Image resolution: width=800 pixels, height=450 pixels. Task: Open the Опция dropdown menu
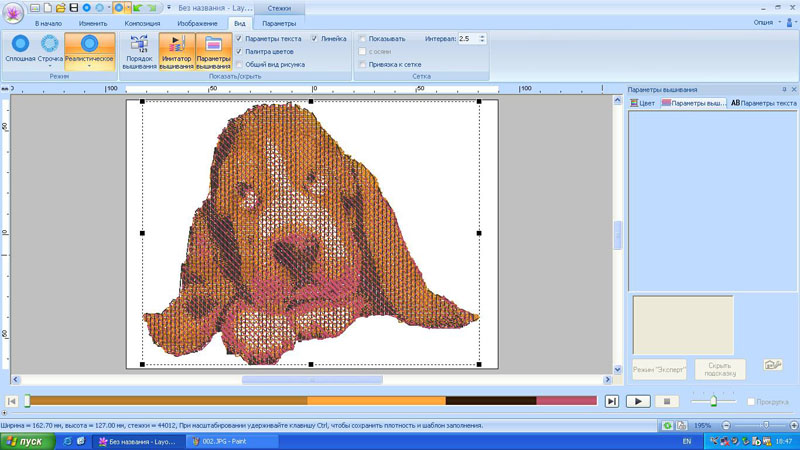766,22
